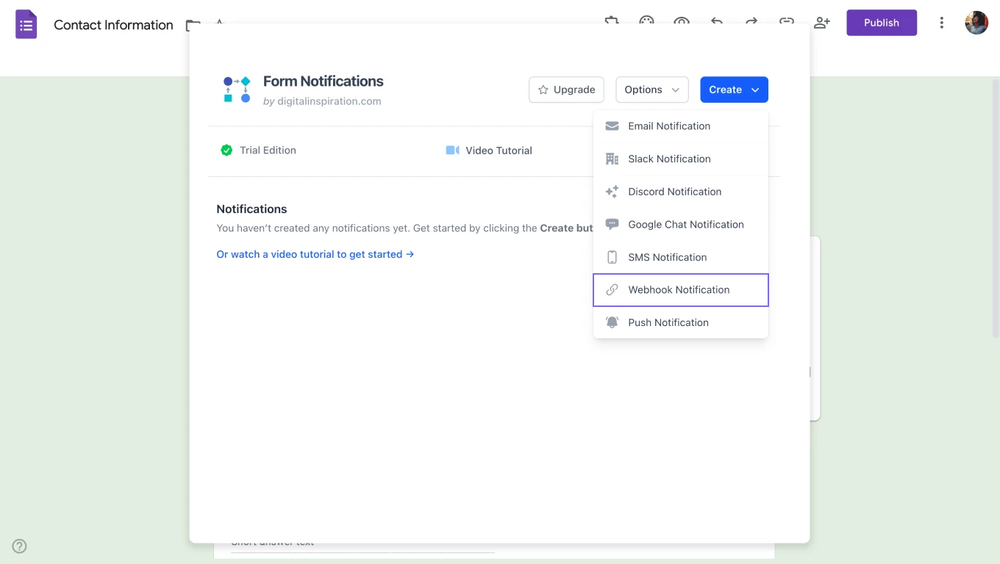Click the Notifications heading
Image resolution: width=1000 pixels, height=564 pixels.
(251, 209)
